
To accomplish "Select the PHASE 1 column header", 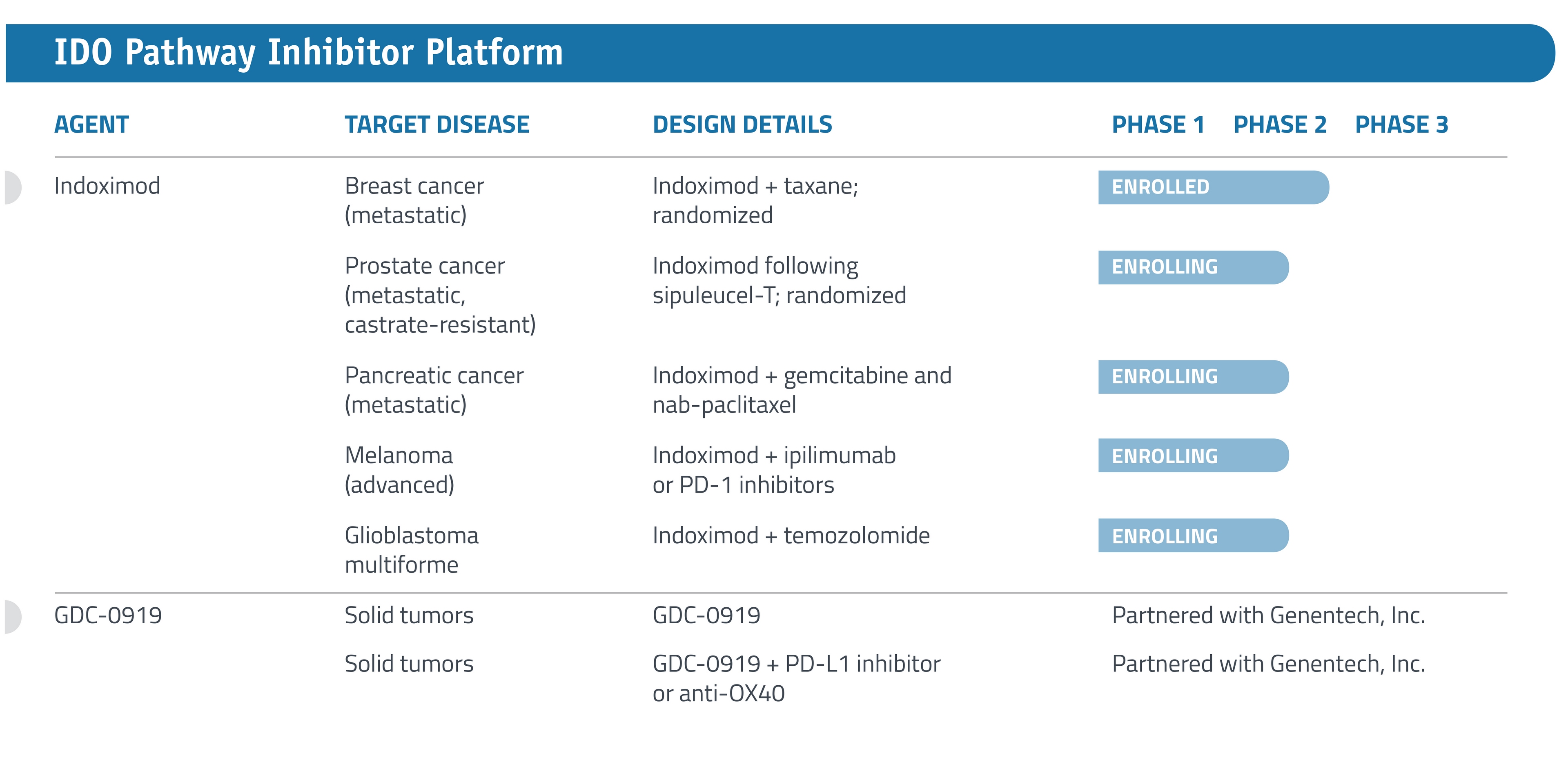I will pos(1158,125).
